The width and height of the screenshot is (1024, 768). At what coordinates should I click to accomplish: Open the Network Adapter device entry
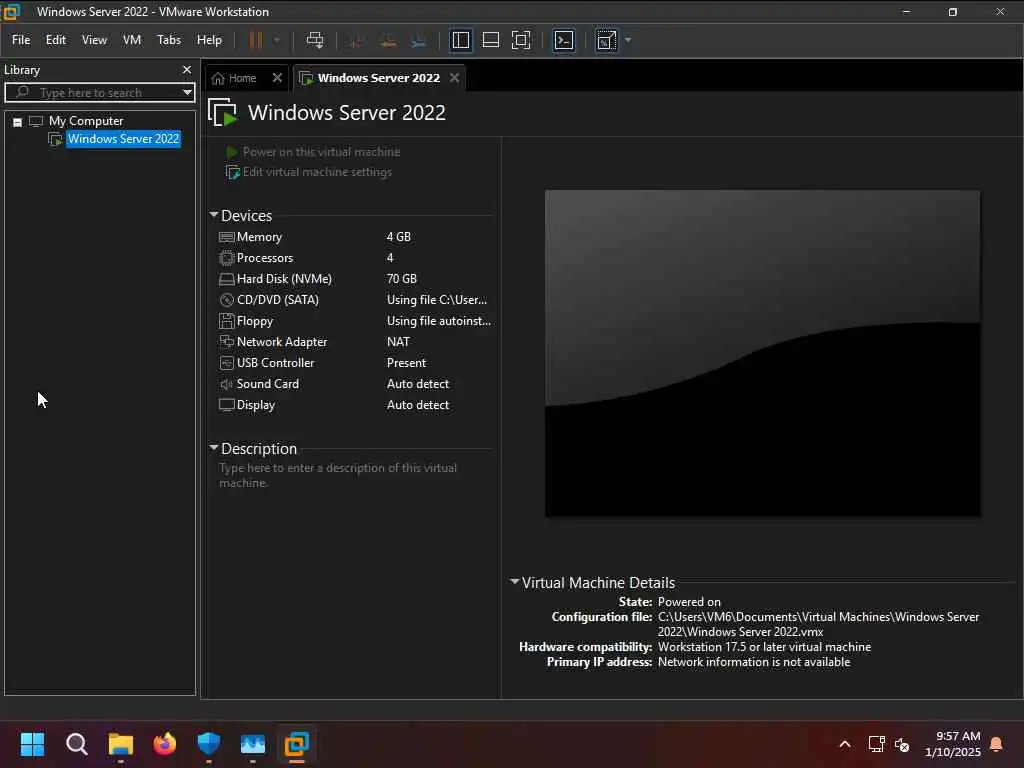(281, 342)
